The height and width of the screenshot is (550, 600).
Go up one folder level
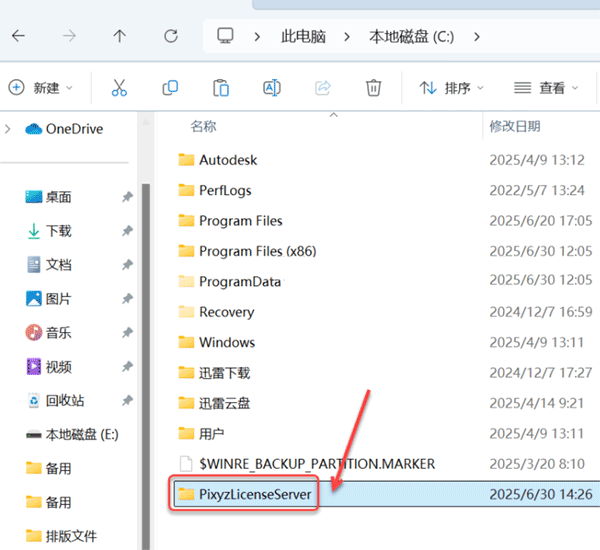click(119, 36)
